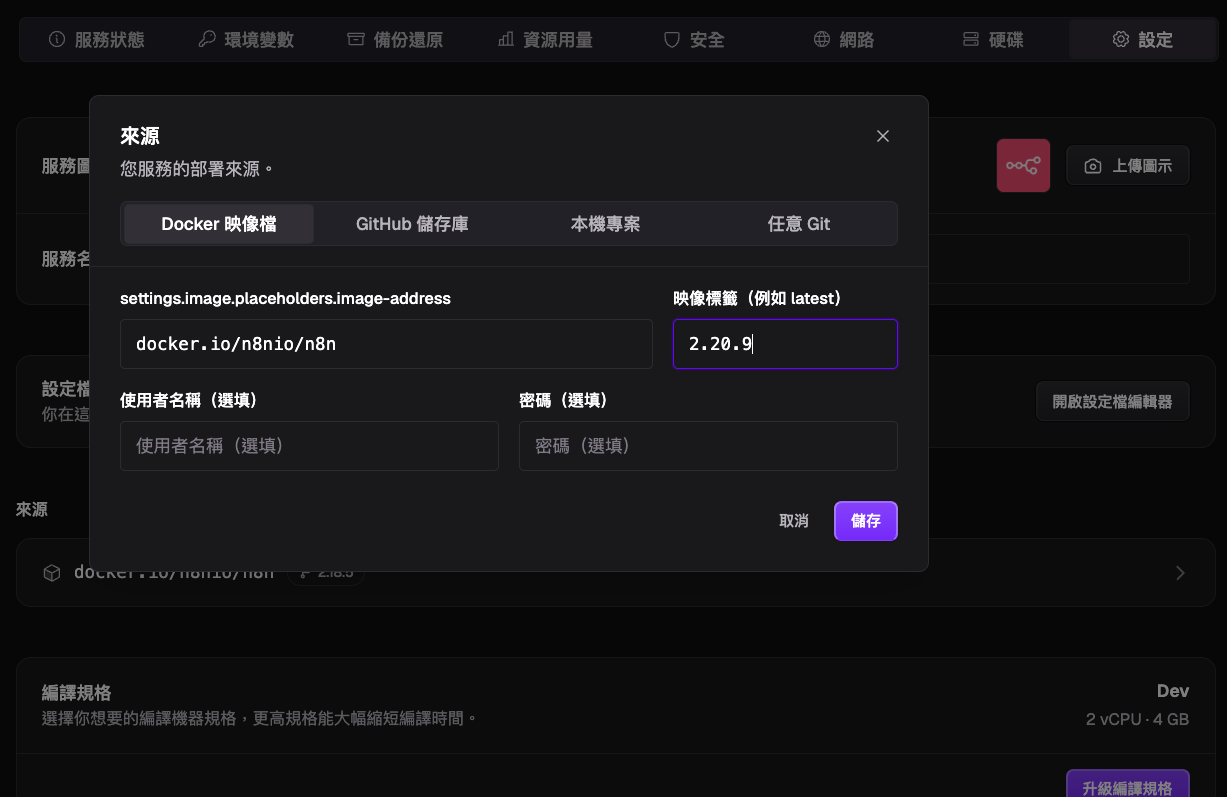Click the 來源 dialog title

140,136
